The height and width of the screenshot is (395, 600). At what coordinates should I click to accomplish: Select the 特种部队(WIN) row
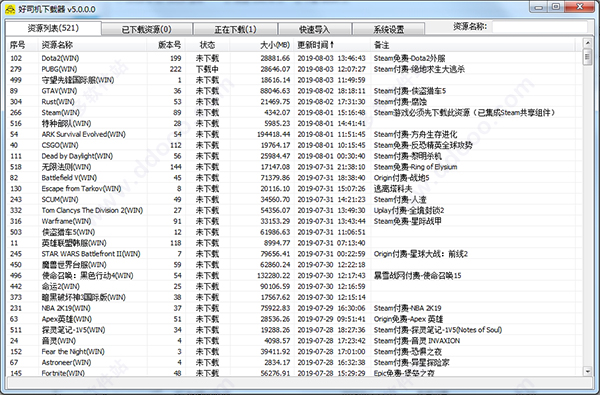(x=295, y=123)
